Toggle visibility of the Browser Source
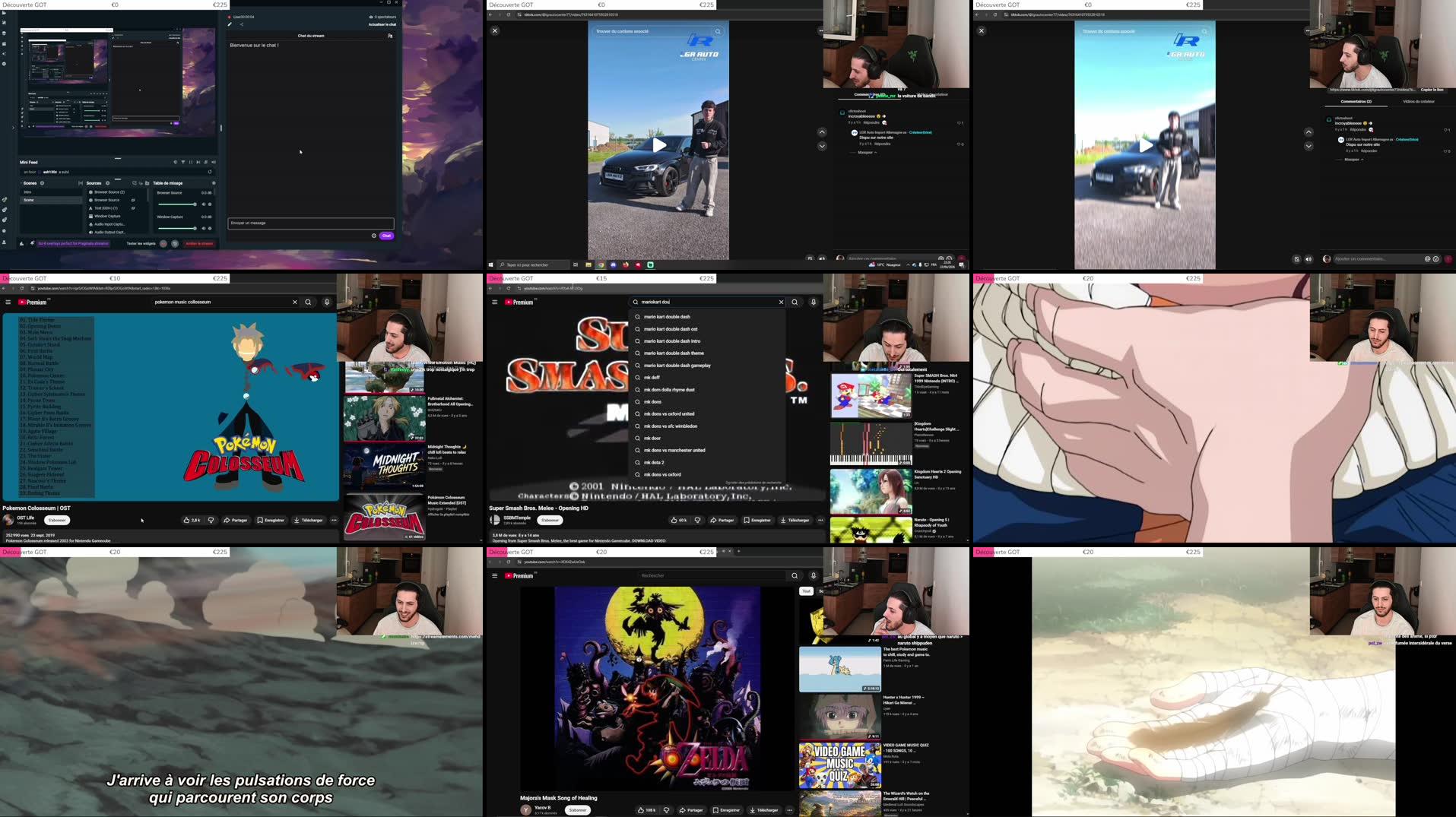This screenshot has width=1456, height=817. click(x=132, y=200)
